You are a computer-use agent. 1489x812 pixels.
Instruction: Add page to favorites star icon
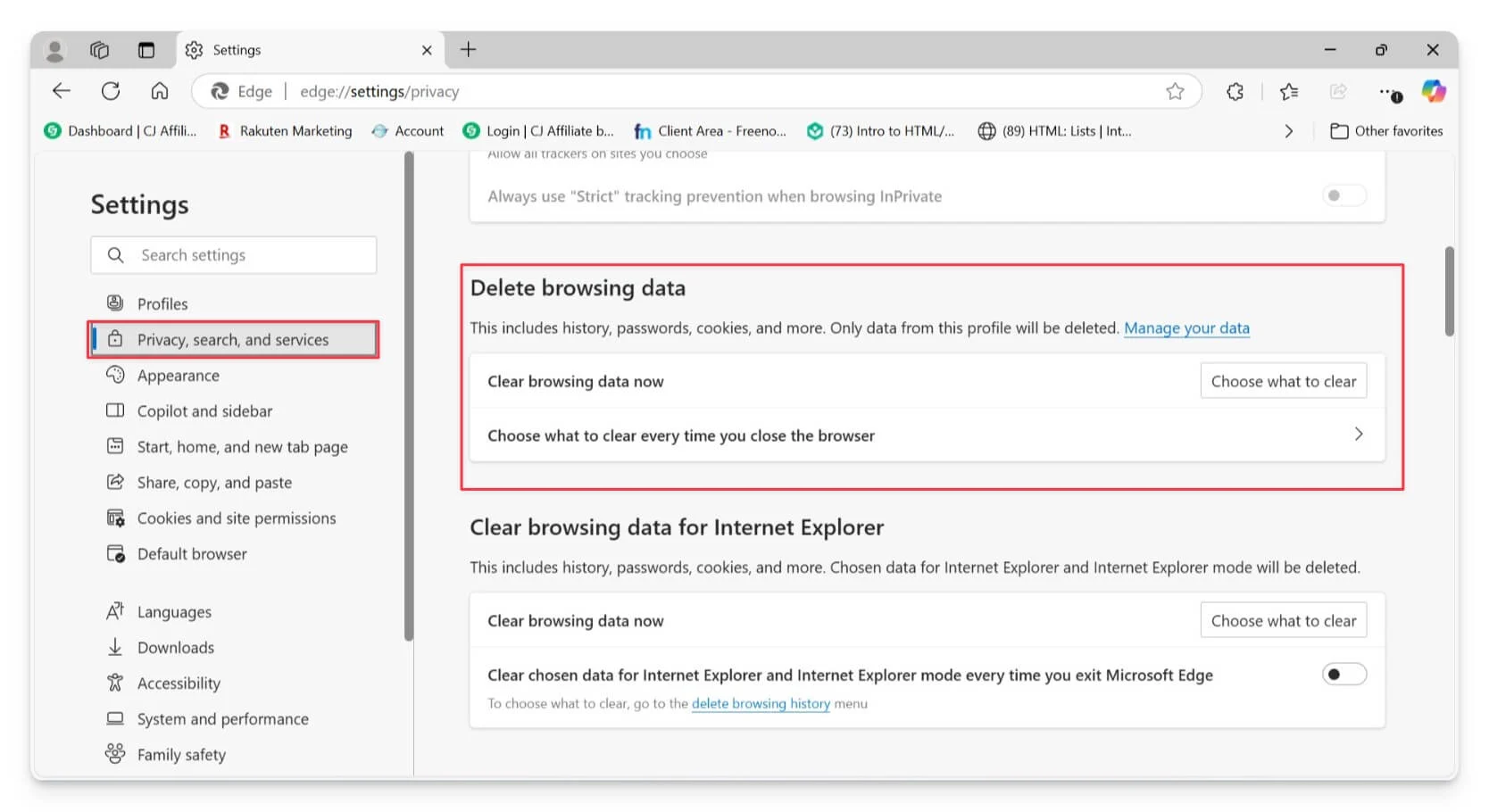click(x=1175, y=91)
